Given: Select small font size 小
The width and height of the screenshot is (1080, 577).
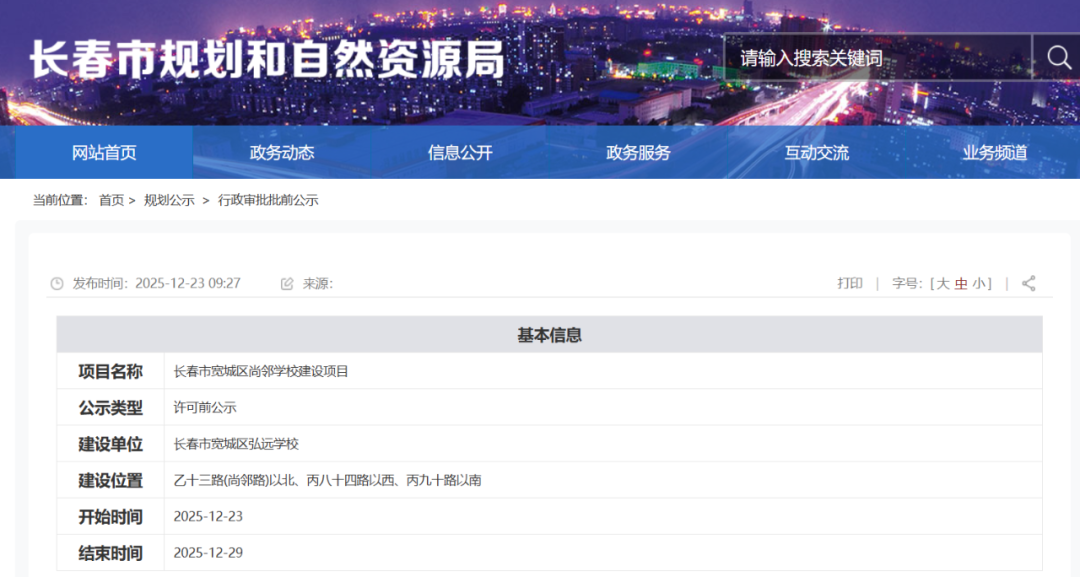Looking at the screenshot, I should pos(976,283).
